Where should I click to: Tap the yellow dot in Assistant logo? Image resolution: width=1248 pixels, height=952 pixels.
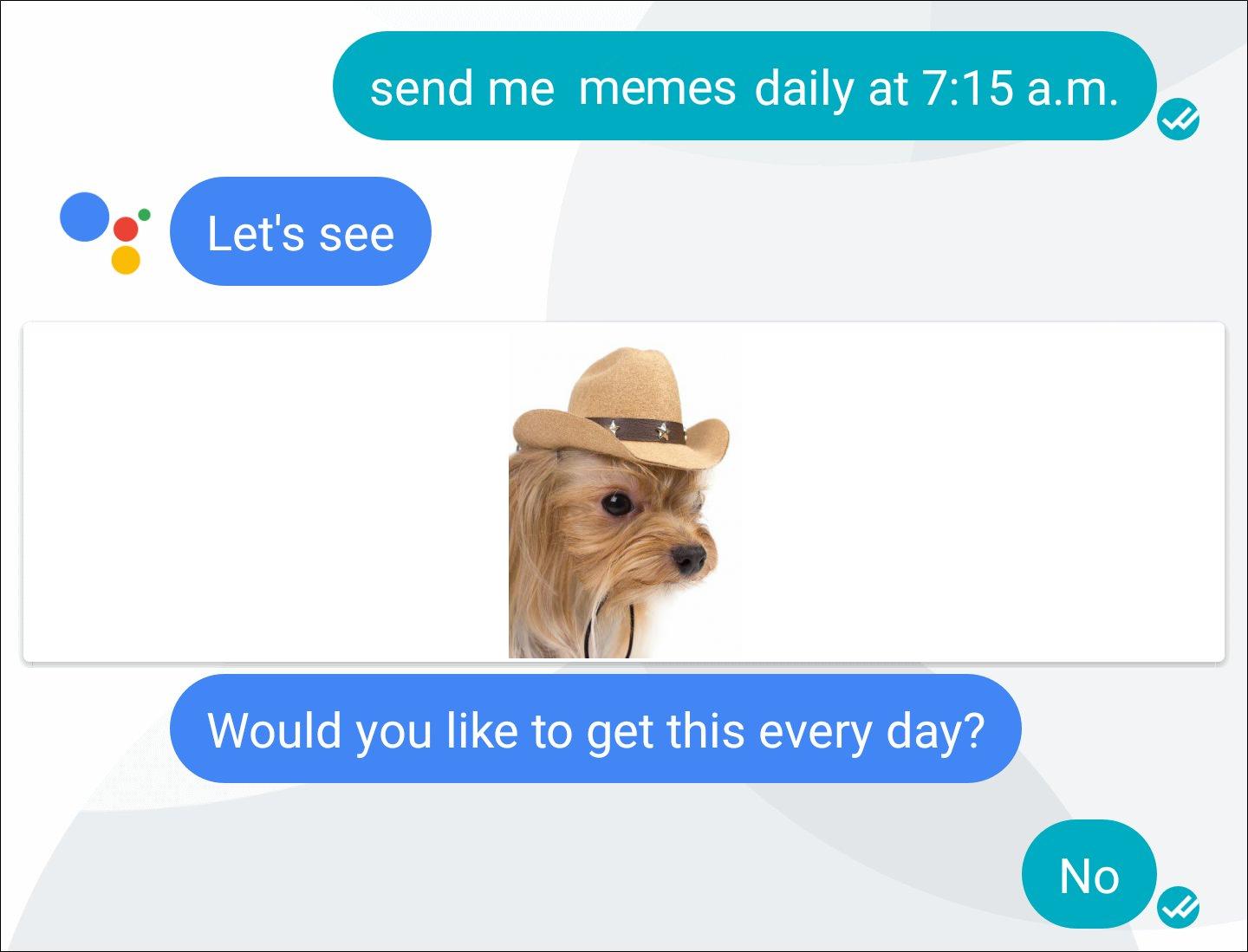click(x=126, y=260)
